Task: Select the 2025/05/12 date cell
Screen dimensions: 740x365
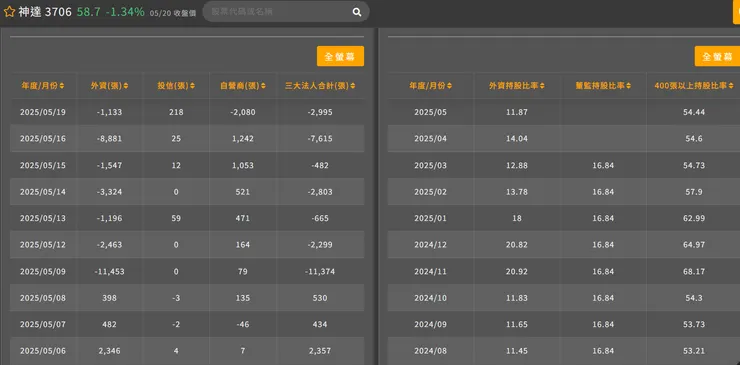Action: pyautogui.click(x=43, y=245)
